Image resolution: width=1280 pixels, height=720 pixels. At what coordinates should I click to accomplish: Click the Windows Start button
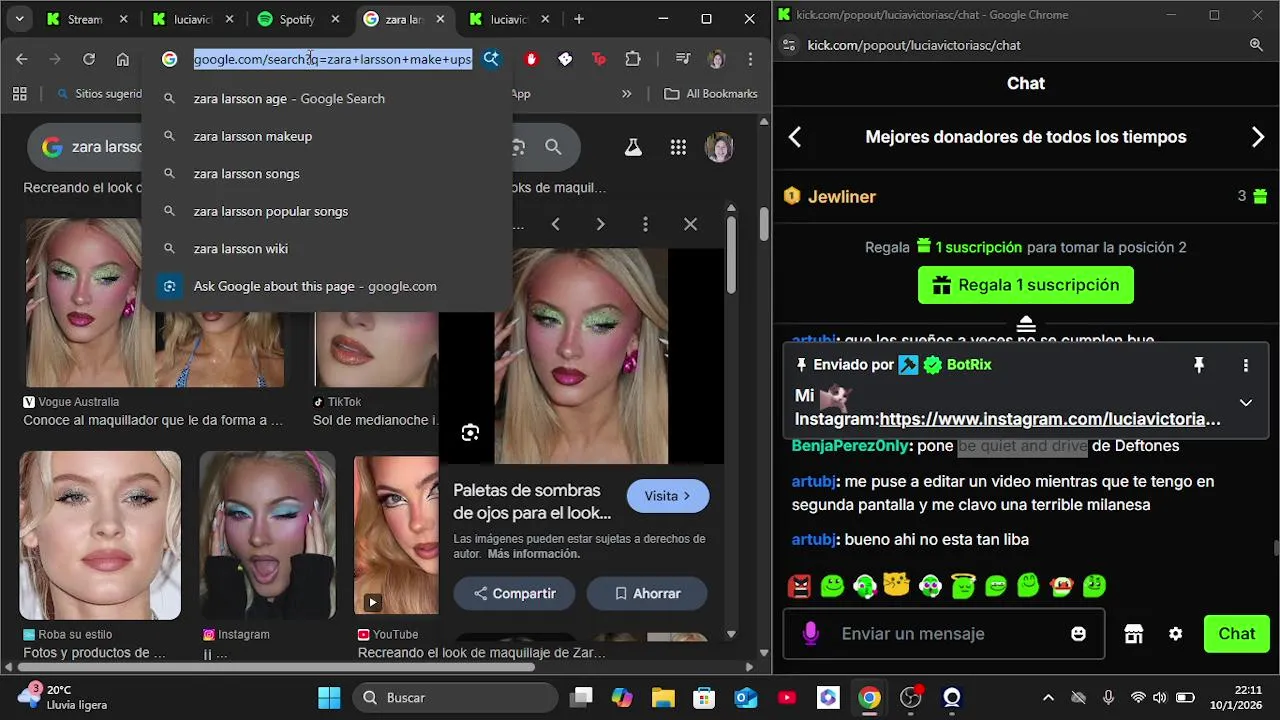pos(328,698)
